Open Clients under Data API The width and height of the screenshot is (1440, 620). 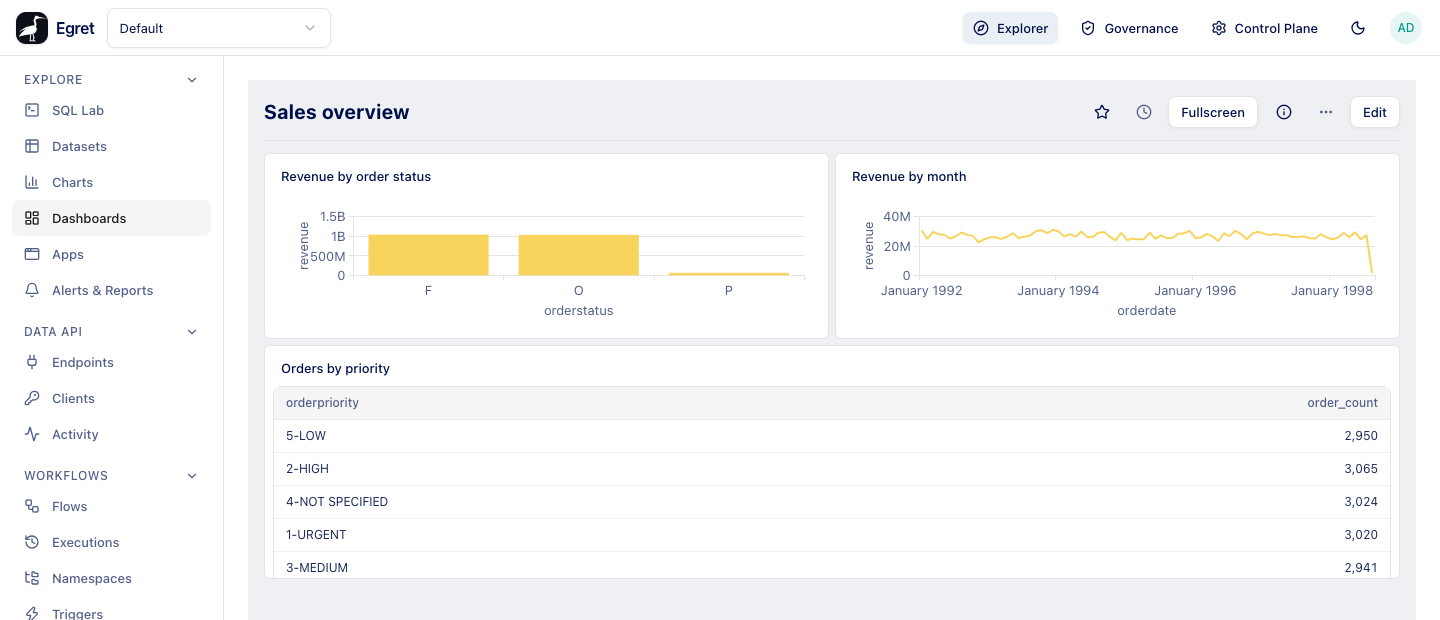[x=111, y=398]
